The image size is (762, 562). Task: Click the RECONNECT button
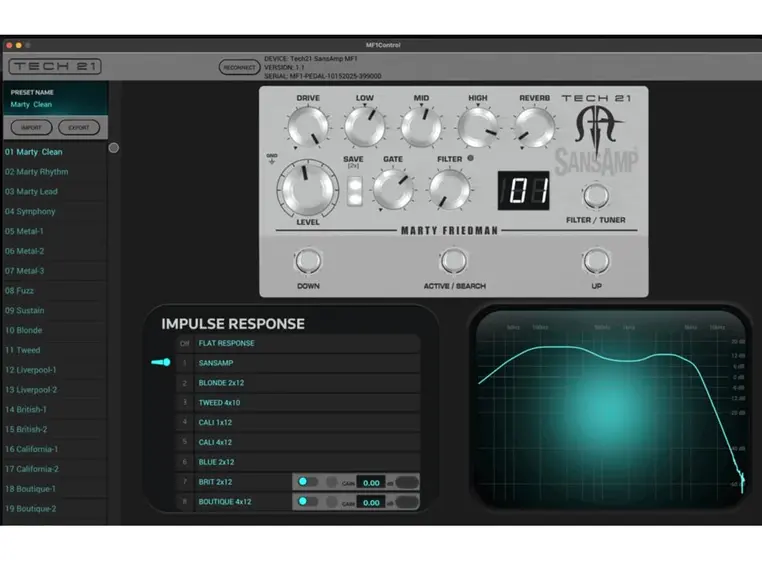(x=239, y=67)
